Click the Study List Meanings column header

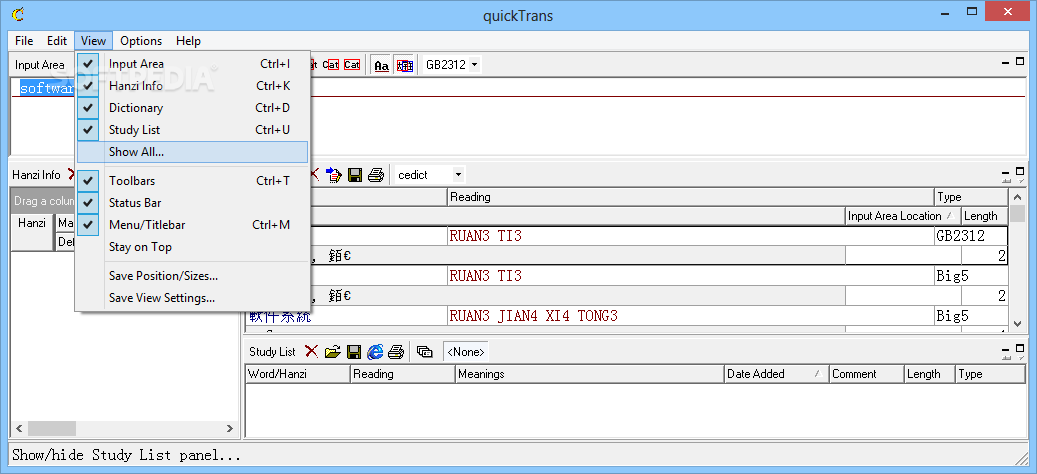[590, 374]
